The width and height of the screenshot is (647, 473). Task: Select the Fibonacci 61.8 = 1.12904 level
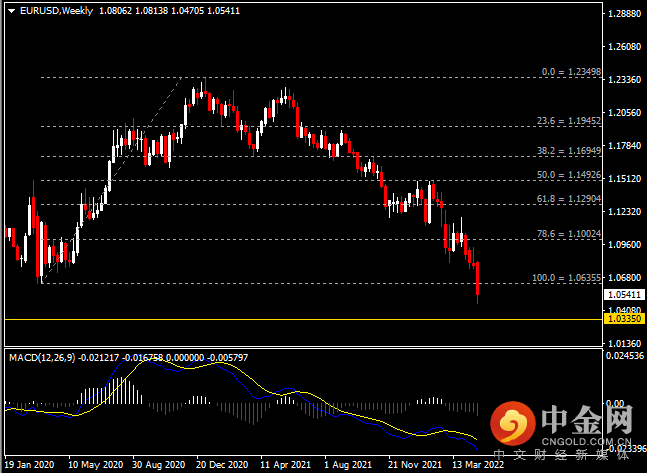point(569,199)
